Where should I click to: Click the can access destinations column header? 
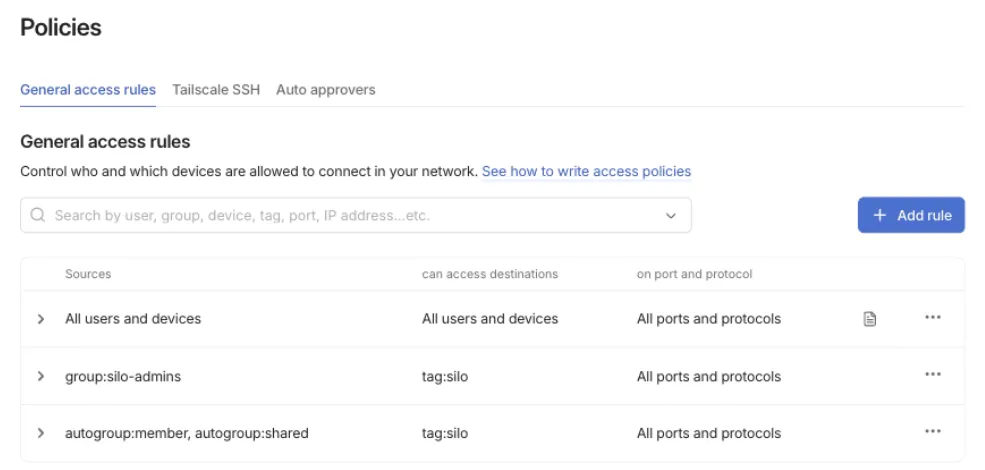tap(490, 274)
